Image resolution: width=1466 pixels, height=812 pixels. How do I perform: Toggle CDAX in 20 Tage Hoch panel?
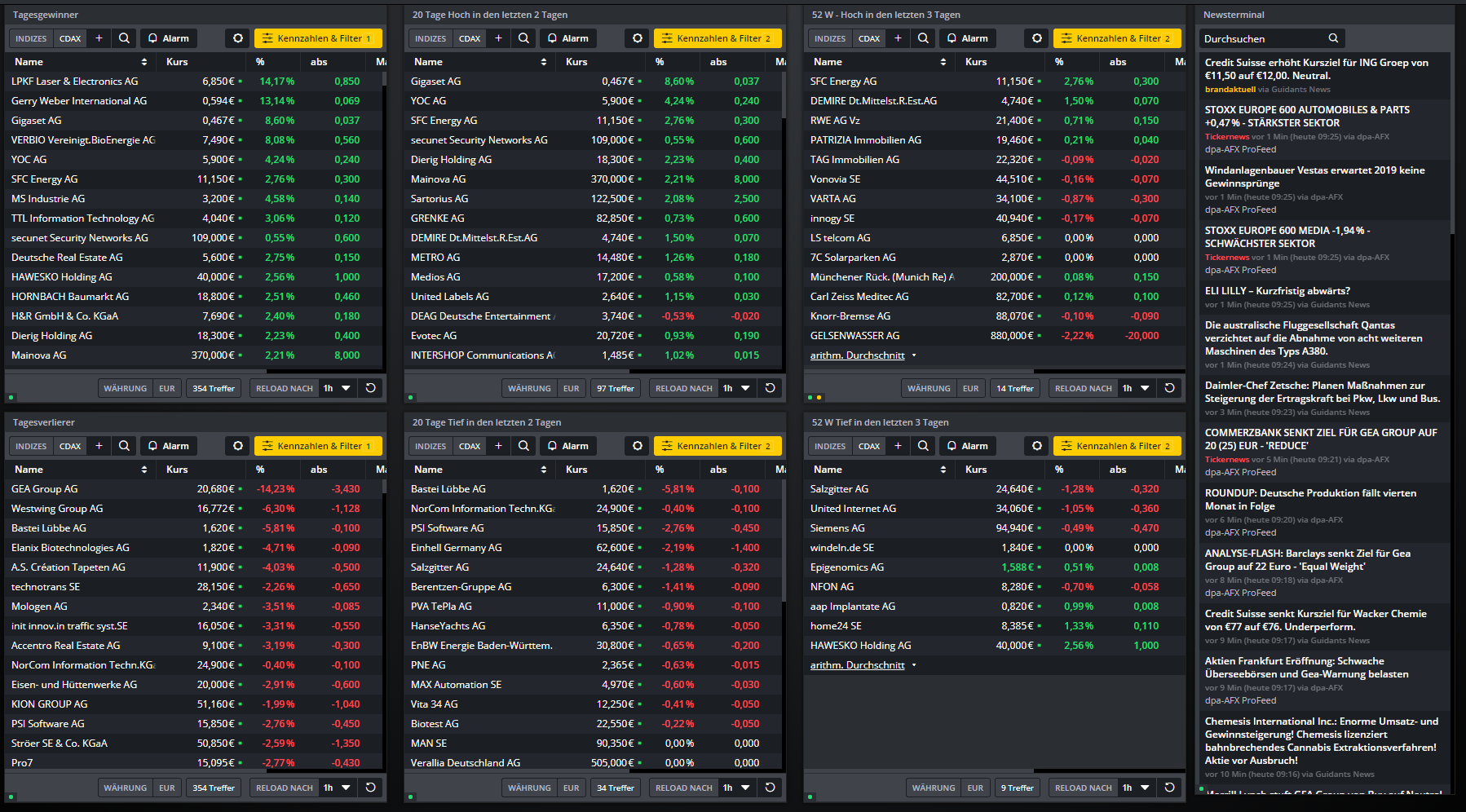pyautogui.click(x=470, y=38)
